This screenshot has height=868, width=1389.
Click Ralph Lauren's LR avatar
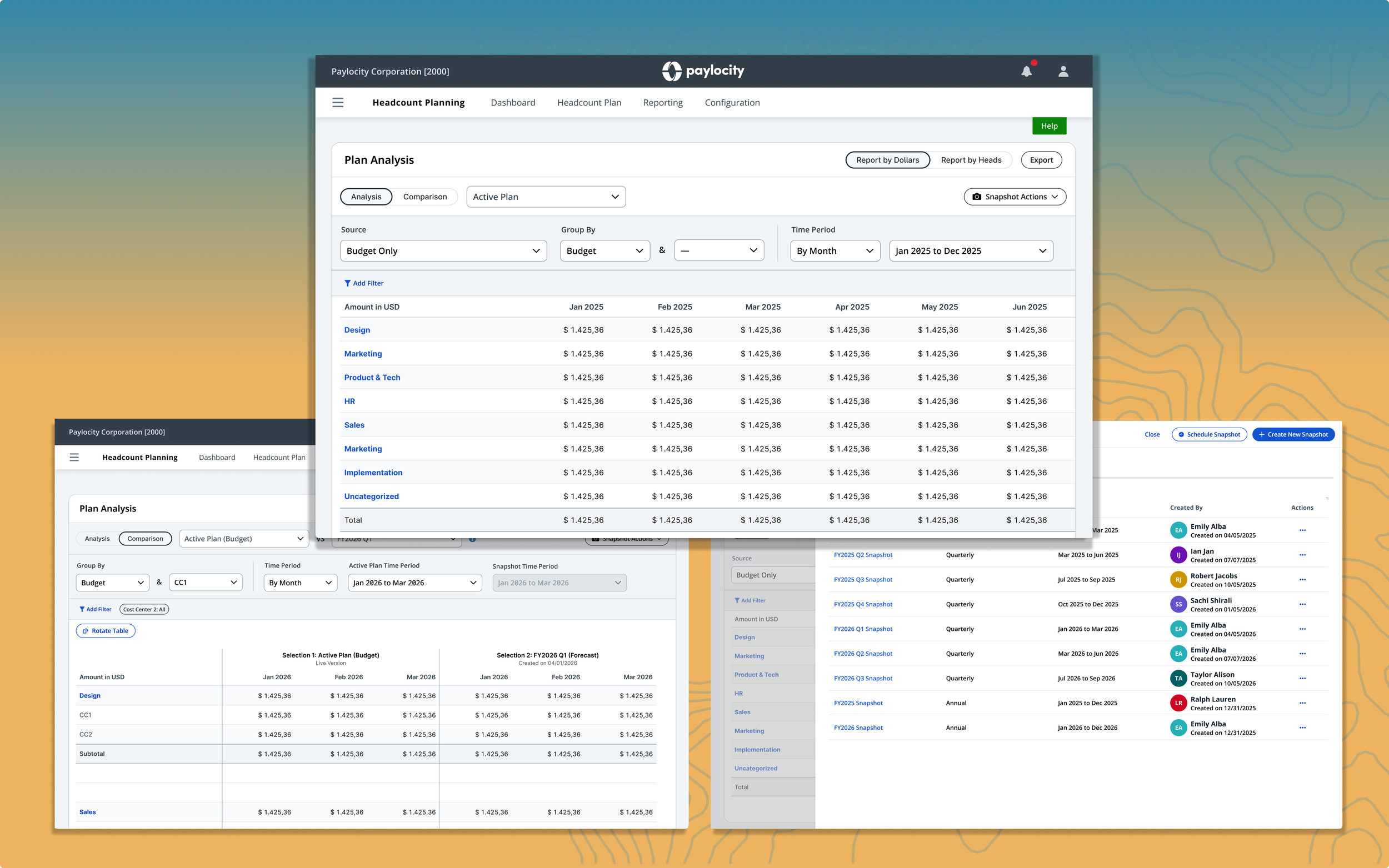1178,703
